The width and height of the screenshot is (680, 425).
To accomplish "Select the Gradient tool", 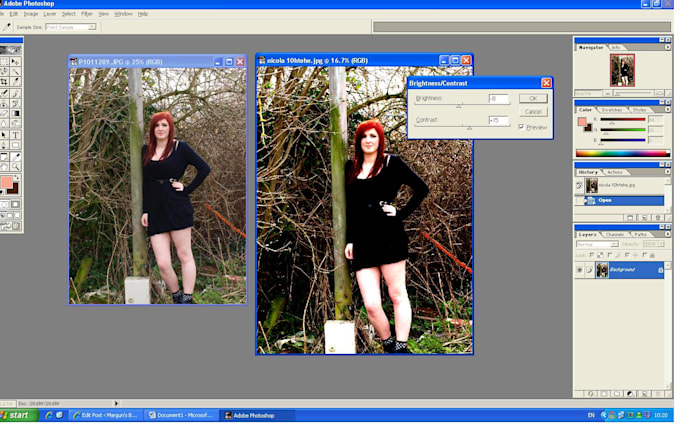I will tap(15, 114).
